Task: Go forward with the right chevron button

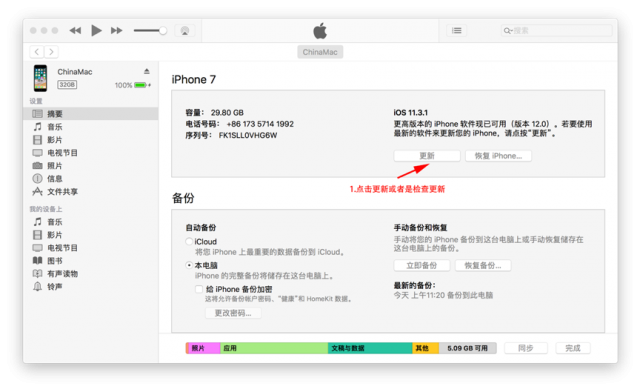Action: [51, 52]
